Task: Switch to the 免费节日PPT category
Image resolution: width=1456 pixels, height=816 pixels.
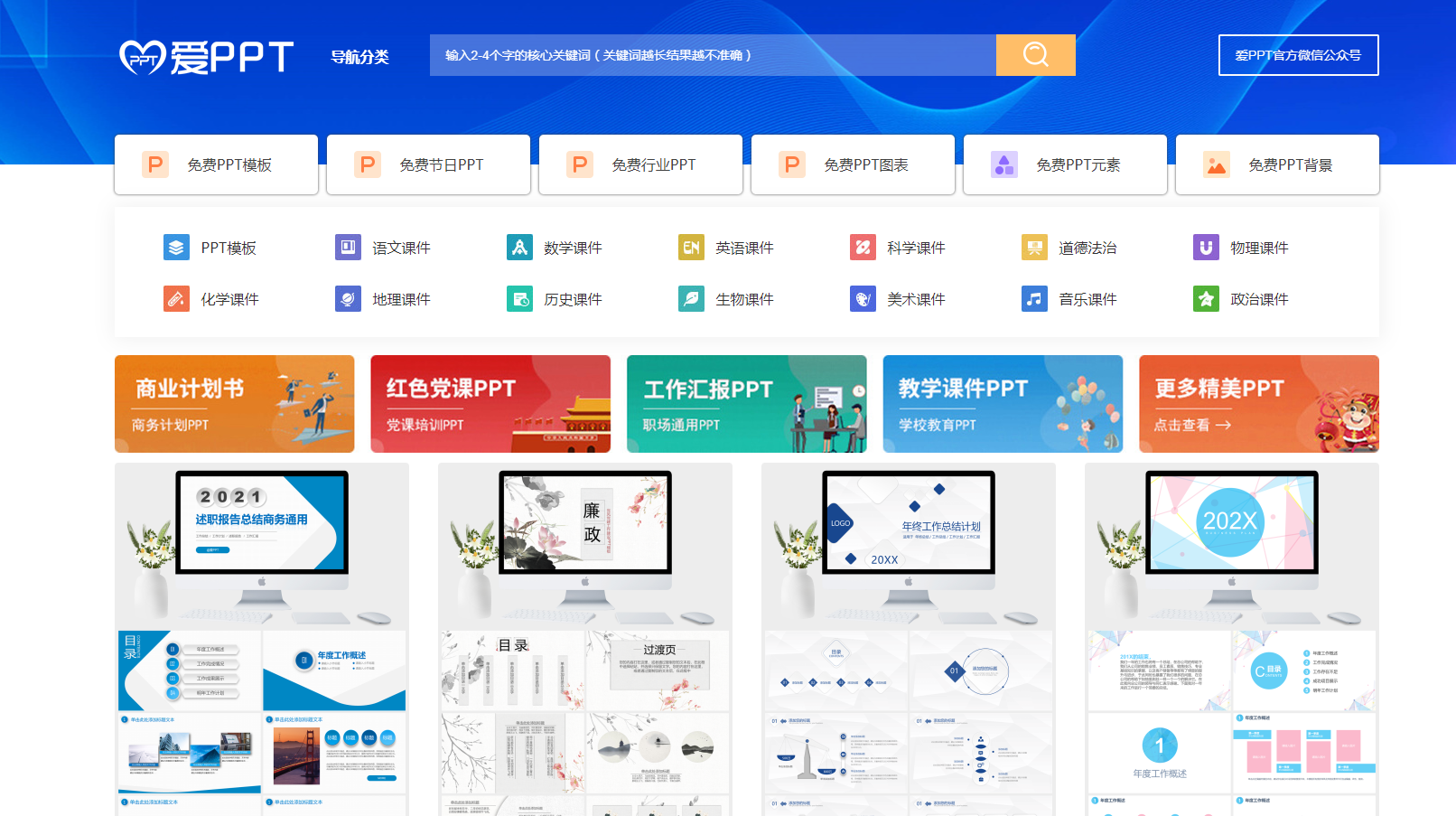Action: (428, 164)
